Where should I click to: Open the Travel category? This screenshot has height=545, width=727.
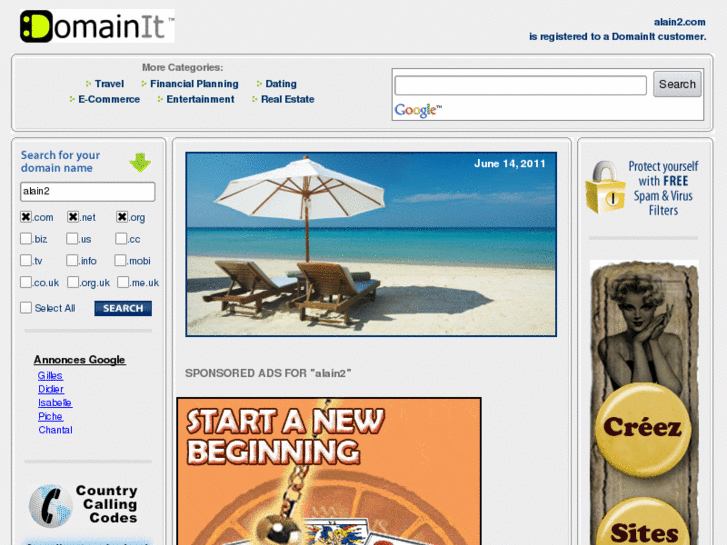pyautogui.click(x=109, y=84)
